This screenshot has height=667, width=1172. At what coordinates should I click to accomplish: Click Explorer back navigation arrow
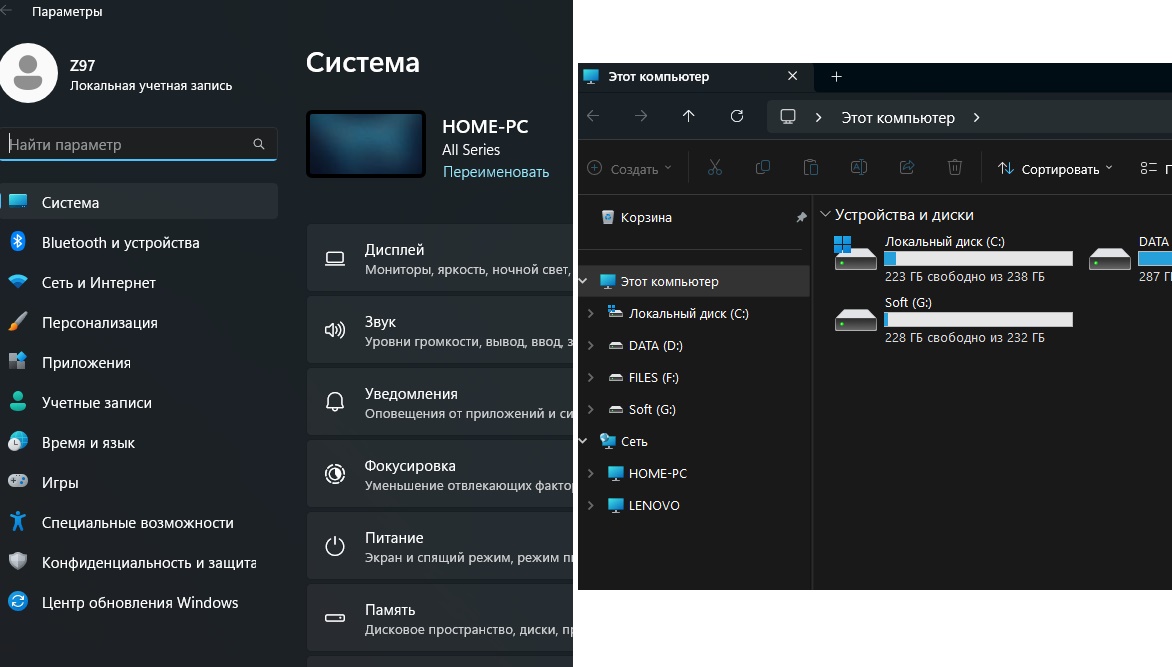click(593, 116)
